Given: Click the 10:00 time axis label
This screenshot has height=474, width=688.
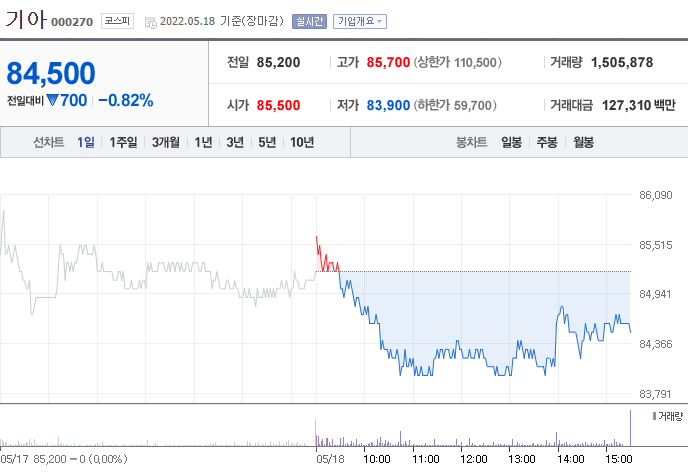Looking at the screenshot, I should click(x=376, y=459).
